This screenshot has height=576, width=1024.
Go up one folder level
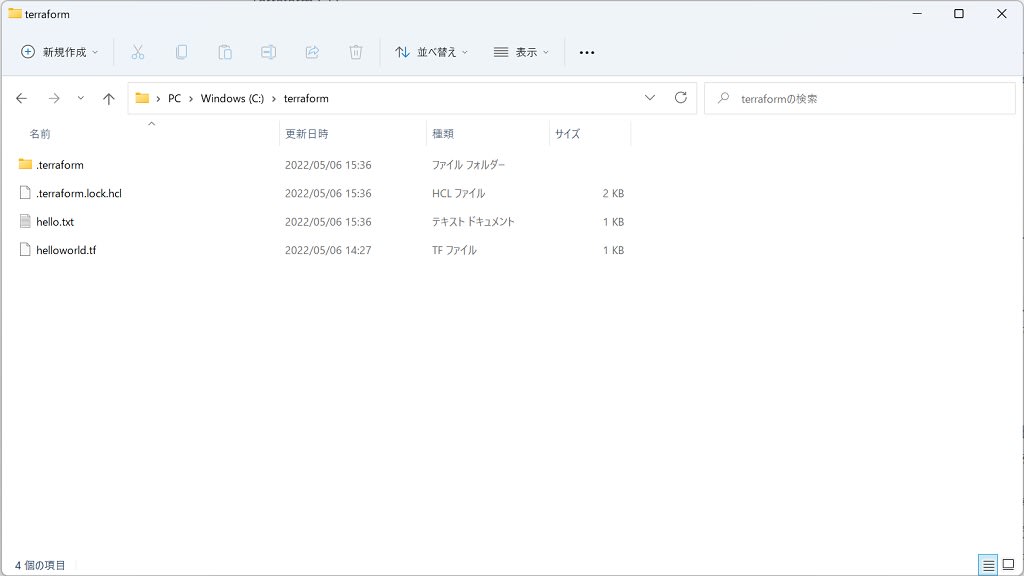click(108, 99)
